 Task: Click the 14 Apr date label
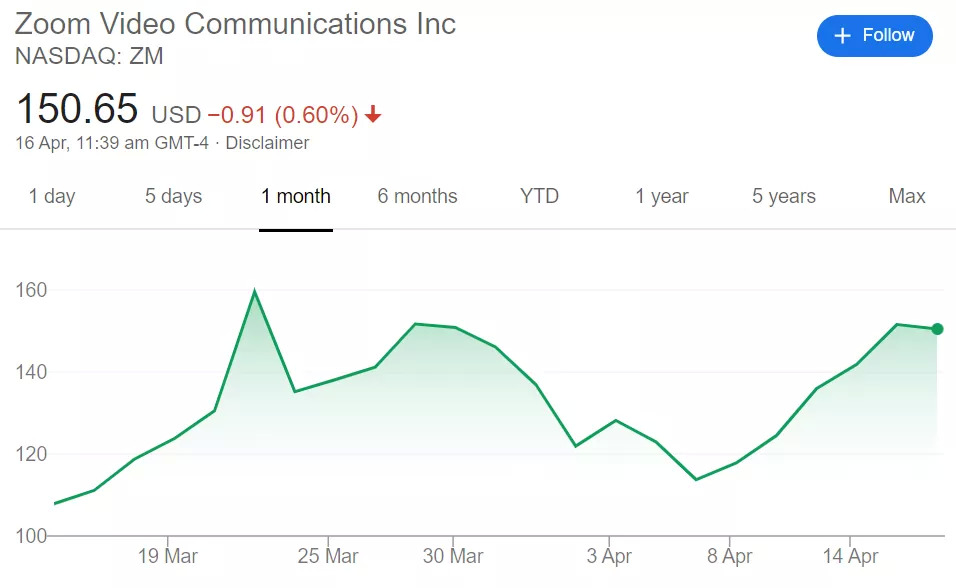click(850, 556)
